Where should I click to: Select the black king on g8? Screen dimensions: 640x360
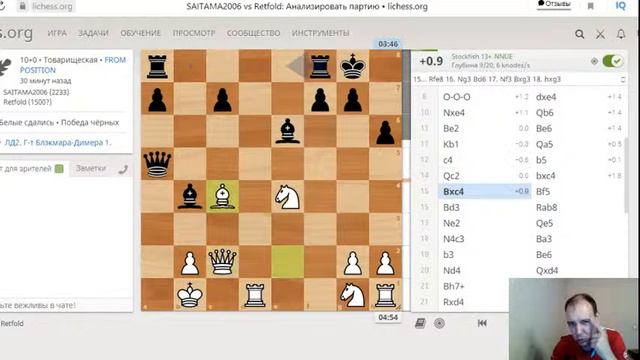coord(353,66)
